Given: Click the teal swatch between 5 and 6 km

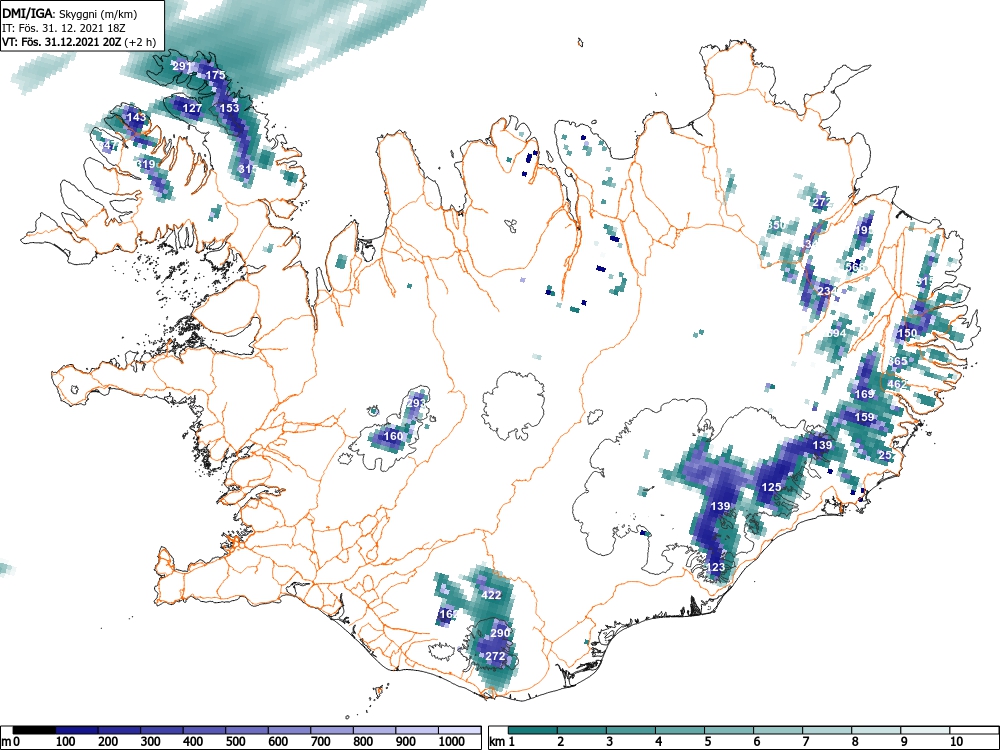Looking at the screenshot, I should coord(729,730).
